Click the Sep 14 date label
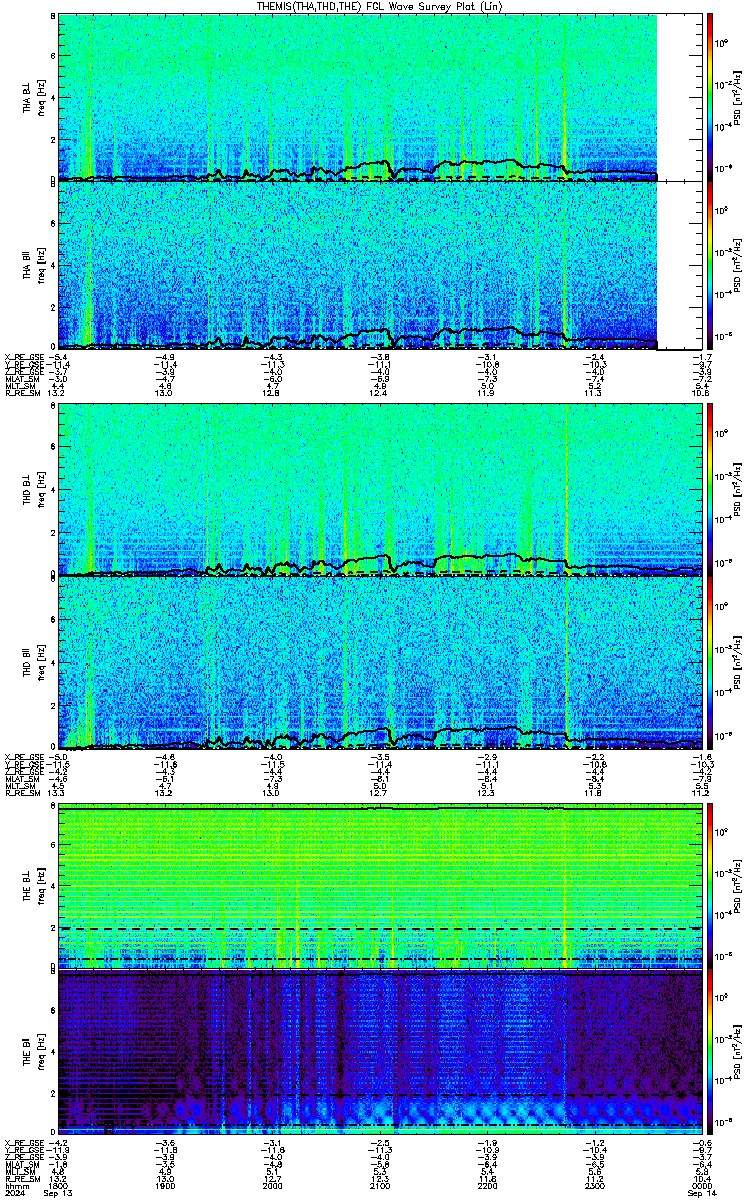Screen dimensions: 750x1200 pyautogui.click(x=702, y=1193)
